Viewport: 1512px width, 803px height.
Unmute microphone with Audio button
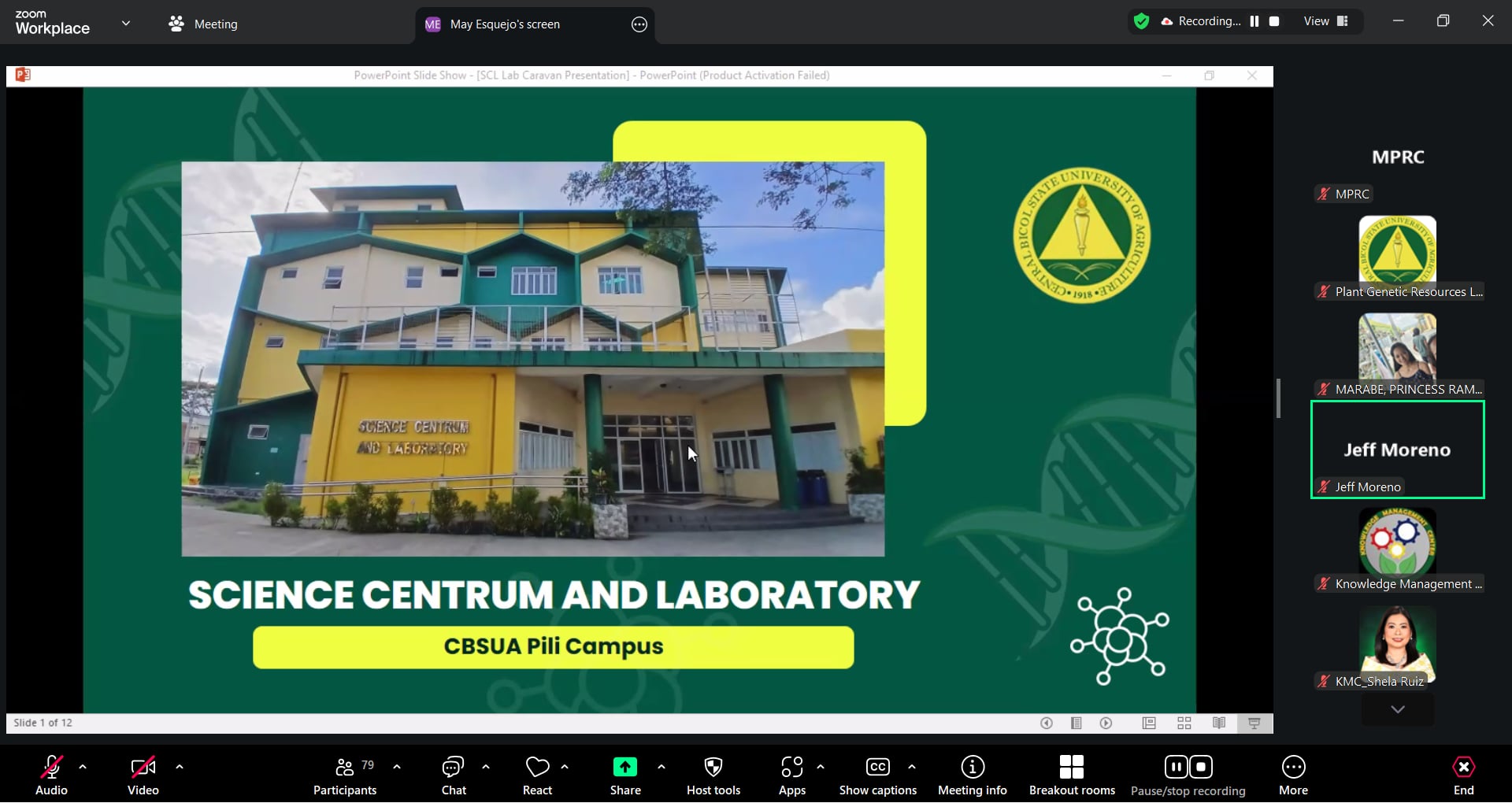click(52, 775)
